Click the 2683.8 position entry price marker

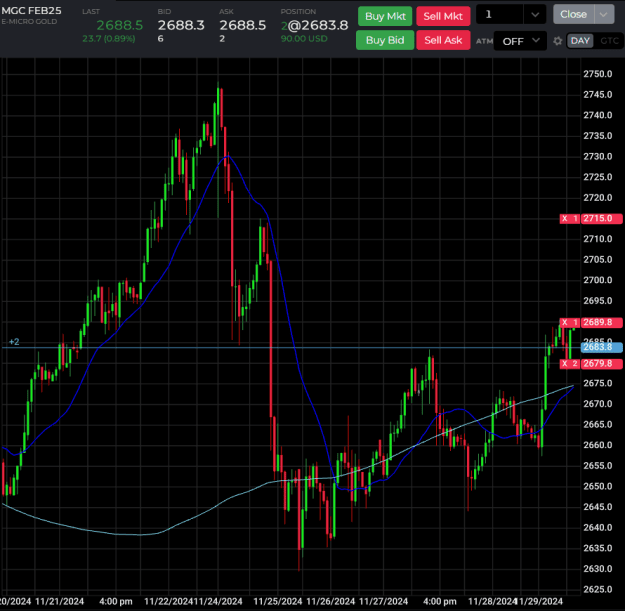tap(601, 347)
